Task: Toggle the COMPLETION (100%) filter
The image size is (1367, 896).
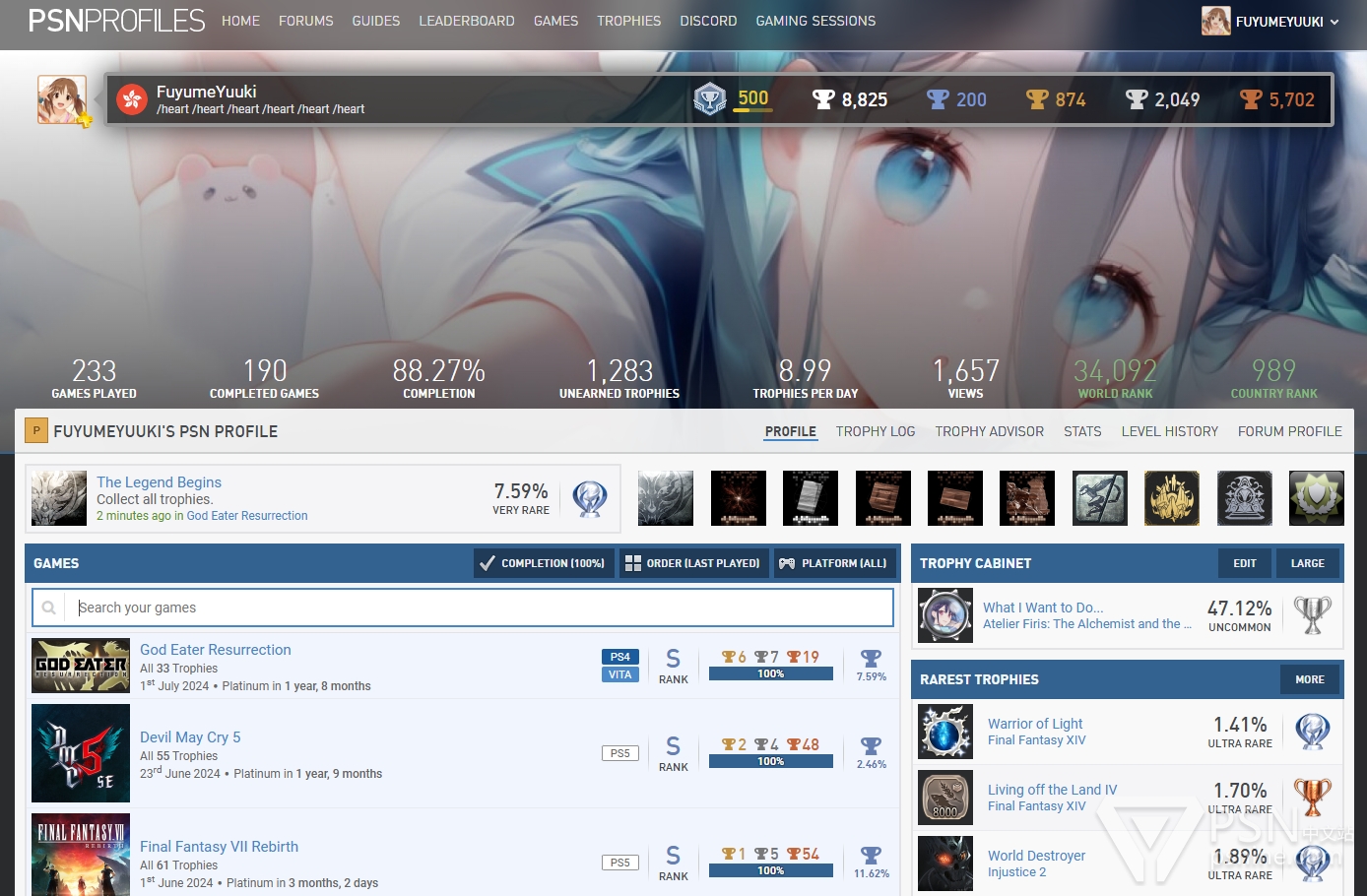Action: pyautogui.click(x=544, y=563)
